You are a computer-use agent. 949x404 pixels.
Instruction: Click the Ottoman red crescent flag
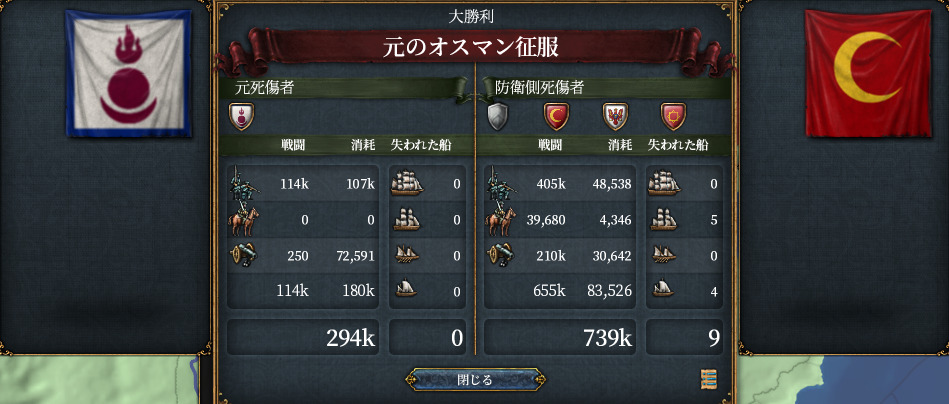(868, 73)
